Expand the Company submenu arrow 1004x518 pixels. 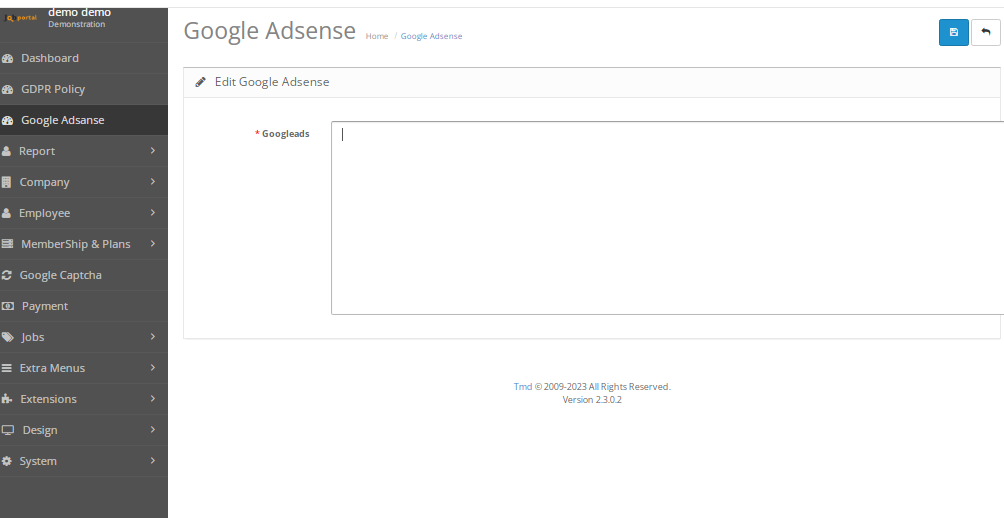(153, 182)
